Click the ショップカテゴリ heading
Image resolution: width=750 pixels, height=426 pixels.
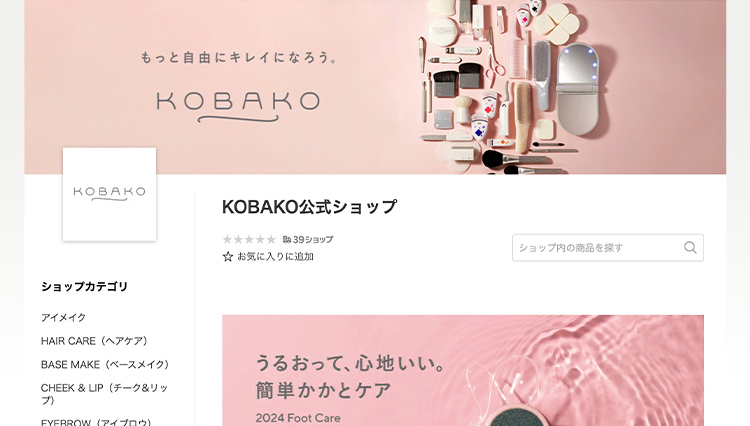85,286
